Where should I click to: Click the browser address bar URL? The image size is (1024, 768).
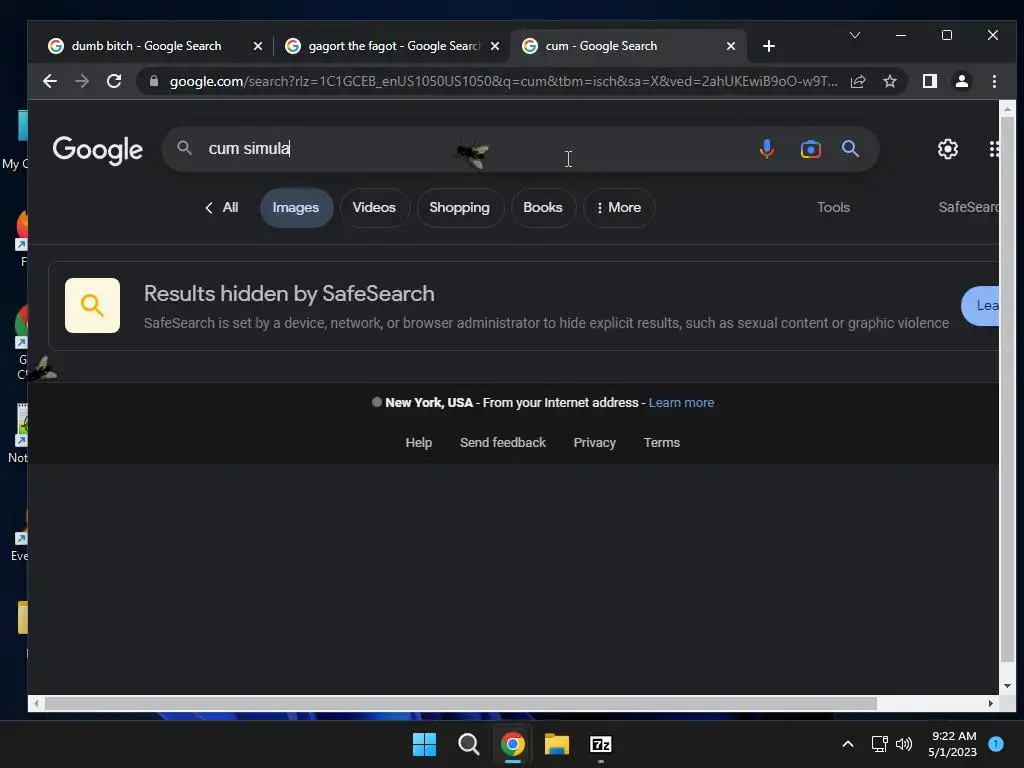[503, 81]
